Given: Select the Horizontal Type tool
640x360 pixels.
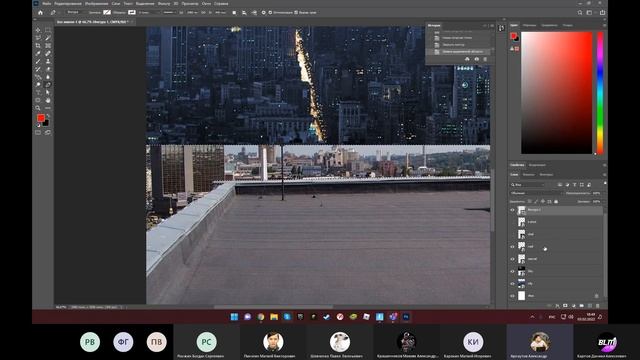Looking at the screenshot, I should point(38,93).
